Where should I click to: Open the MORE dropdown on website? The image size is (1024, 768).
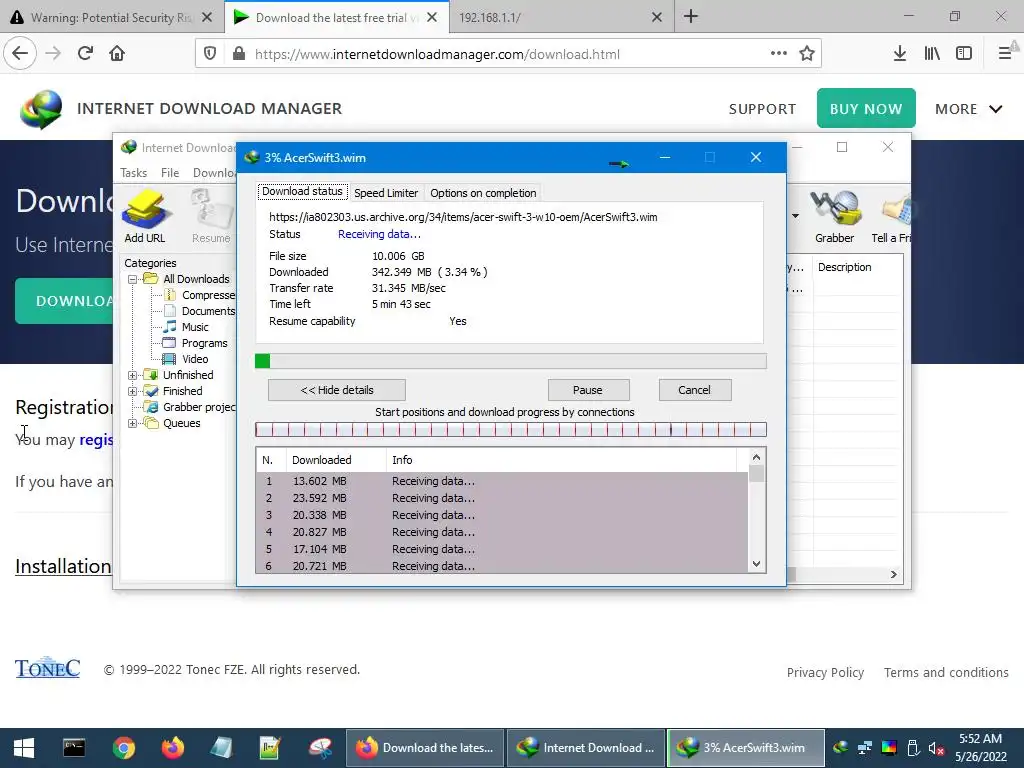click(x=968, y=109)
